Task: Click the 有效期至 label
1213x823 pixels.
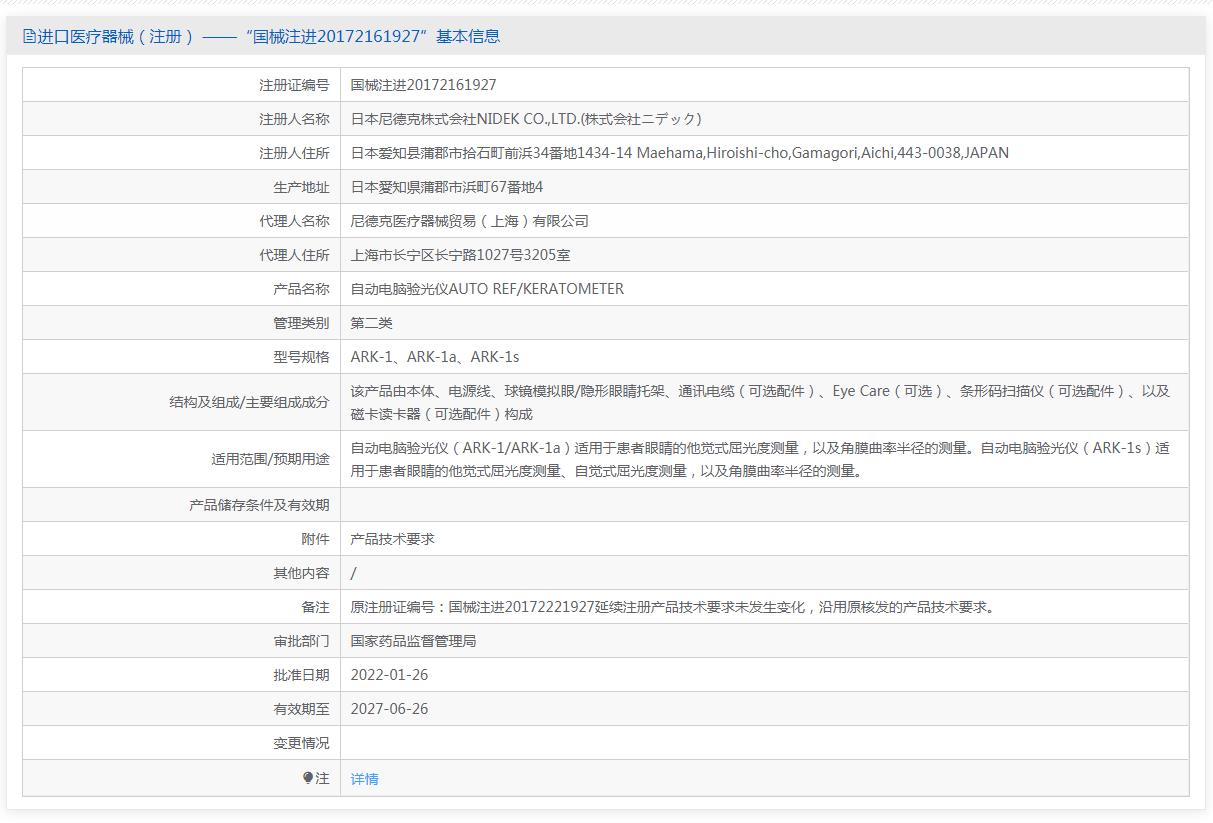Action: (301, 709)
